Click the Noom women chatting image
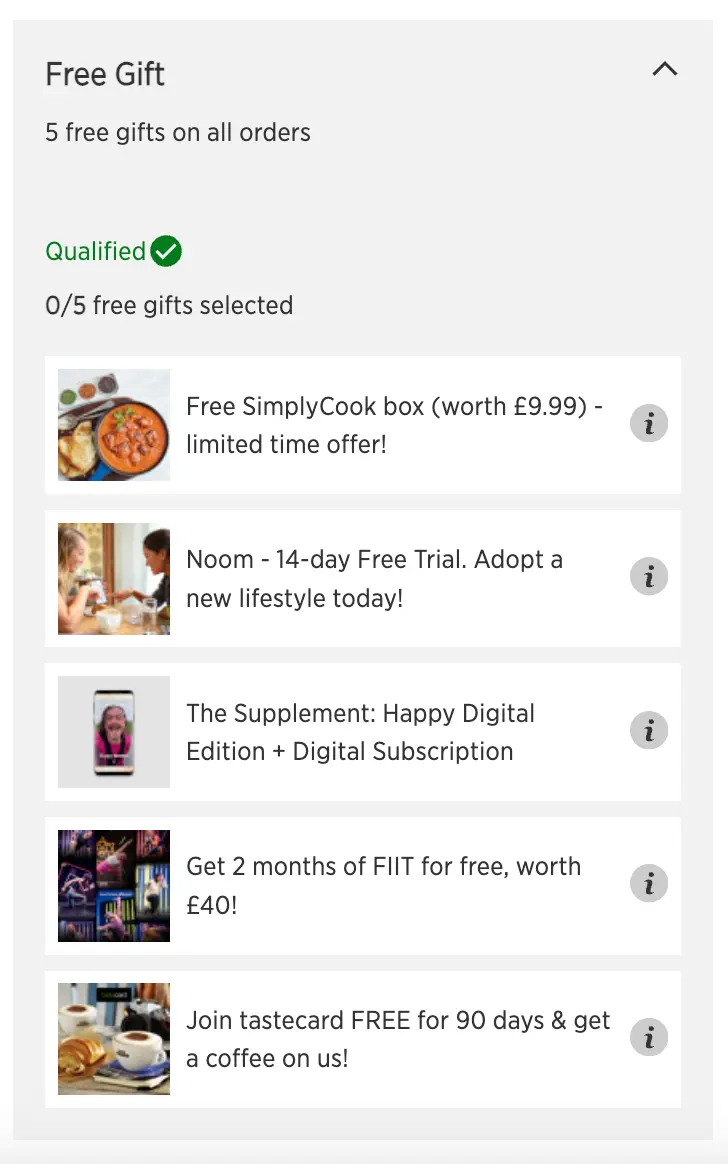Viewport: 728px width, 1164px height. tap(113, 578)
